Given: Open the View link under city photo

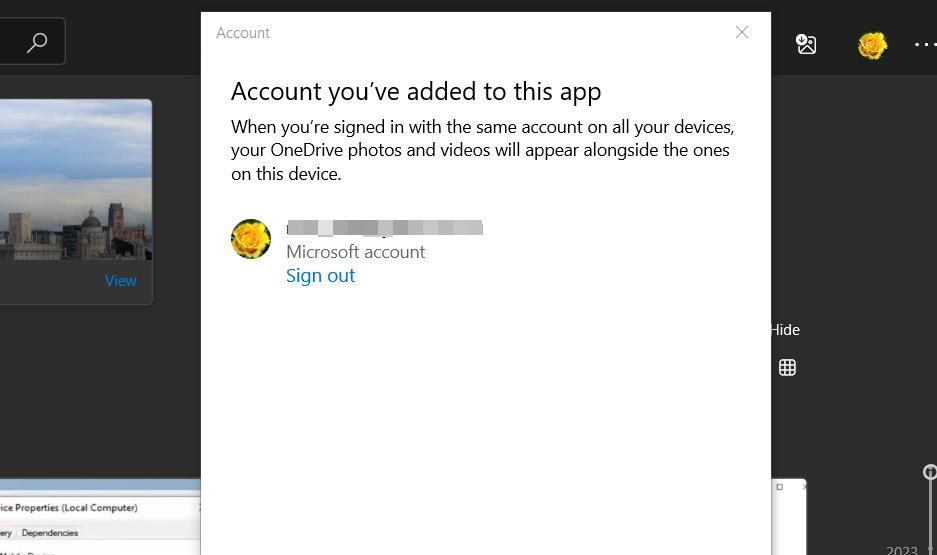Looking at the screenshot, I should coord(121,280).
